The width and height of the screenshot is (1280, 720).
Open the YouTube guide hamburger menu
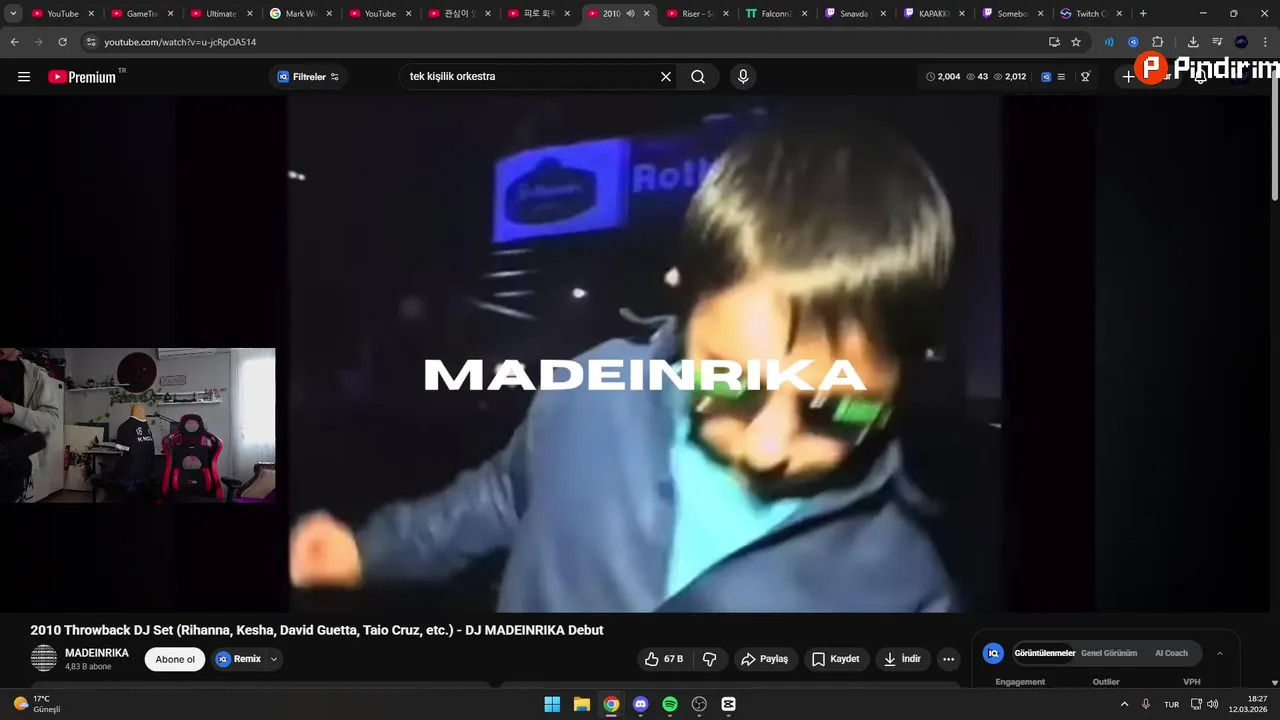pyautogui.click(x=24, y=77)
